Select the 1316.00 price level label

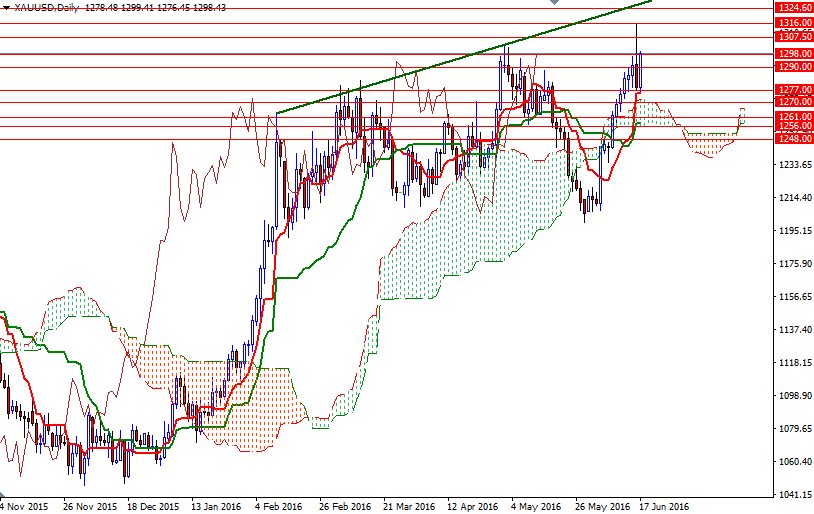pos(793,22)
